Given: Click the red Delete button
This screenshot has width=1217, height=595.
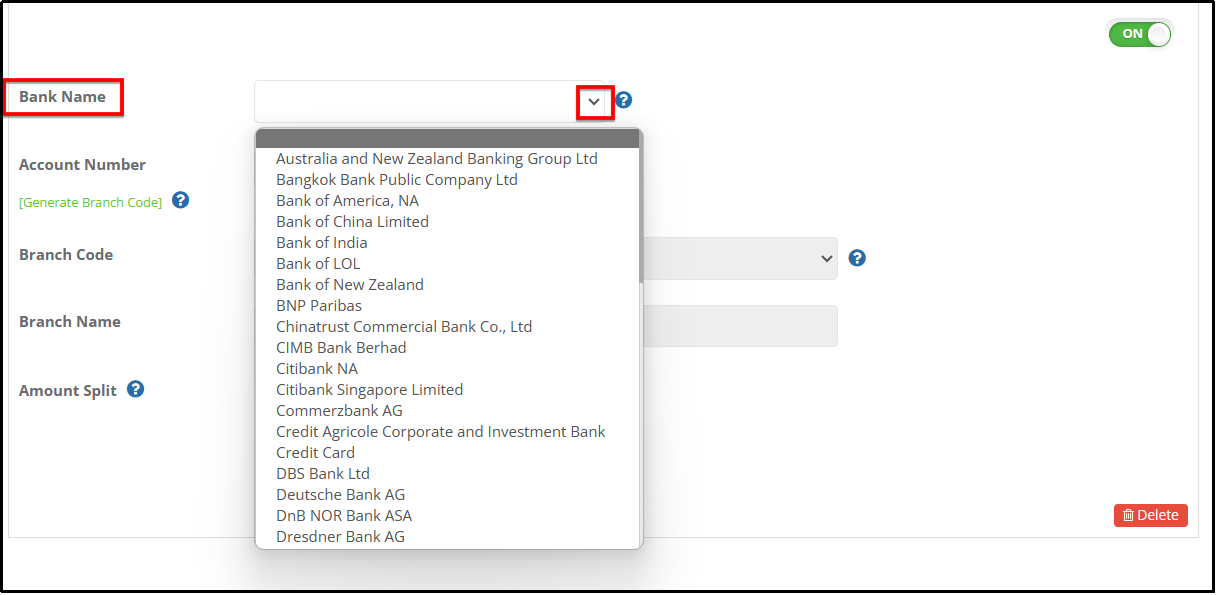Looking at the screenshot, I should pyautogui.click(x=1150, y=515).
